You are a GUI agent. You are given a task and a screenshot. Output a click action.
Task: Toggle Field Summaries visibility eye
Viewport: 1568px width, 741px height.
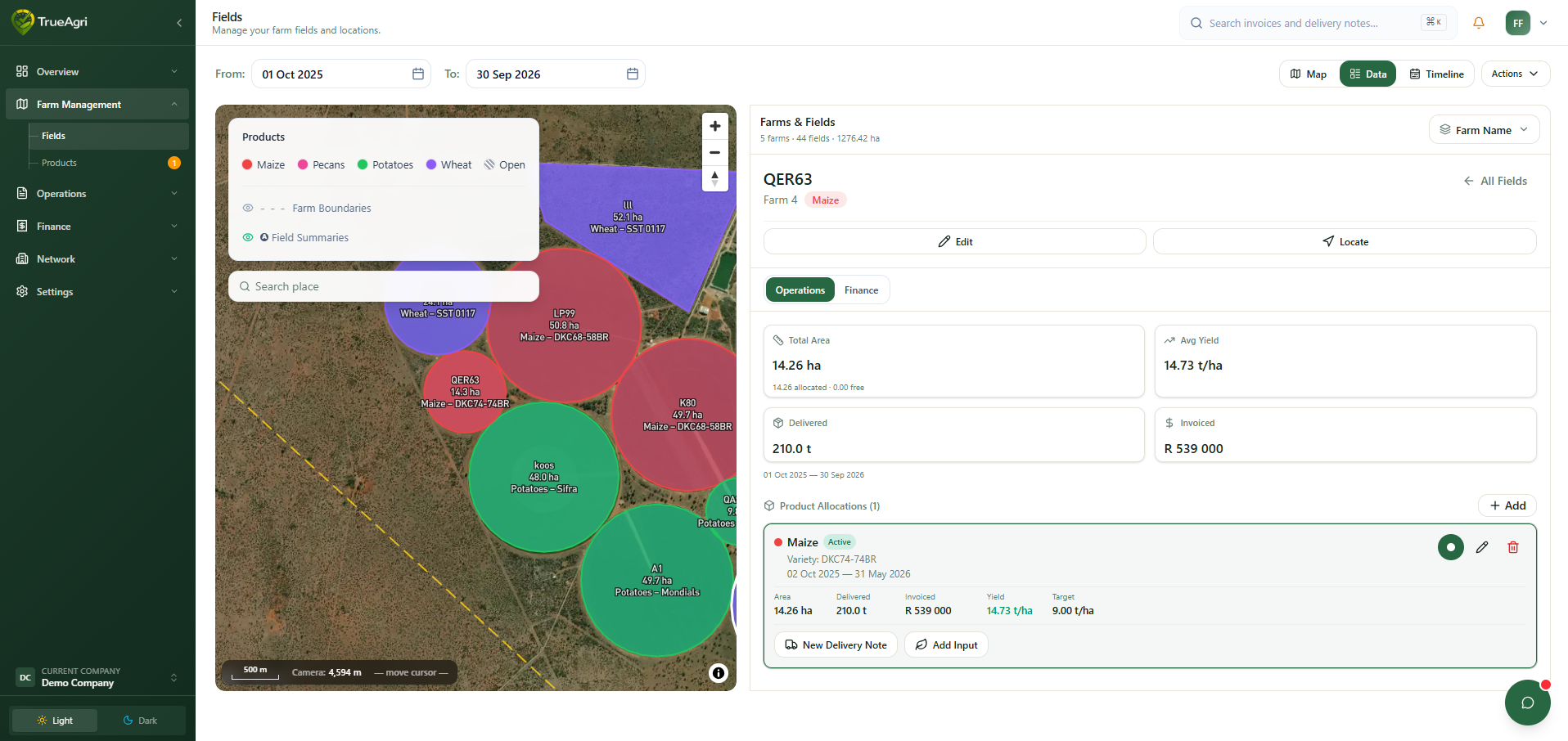pyautogui.click(x=248, y=237)
